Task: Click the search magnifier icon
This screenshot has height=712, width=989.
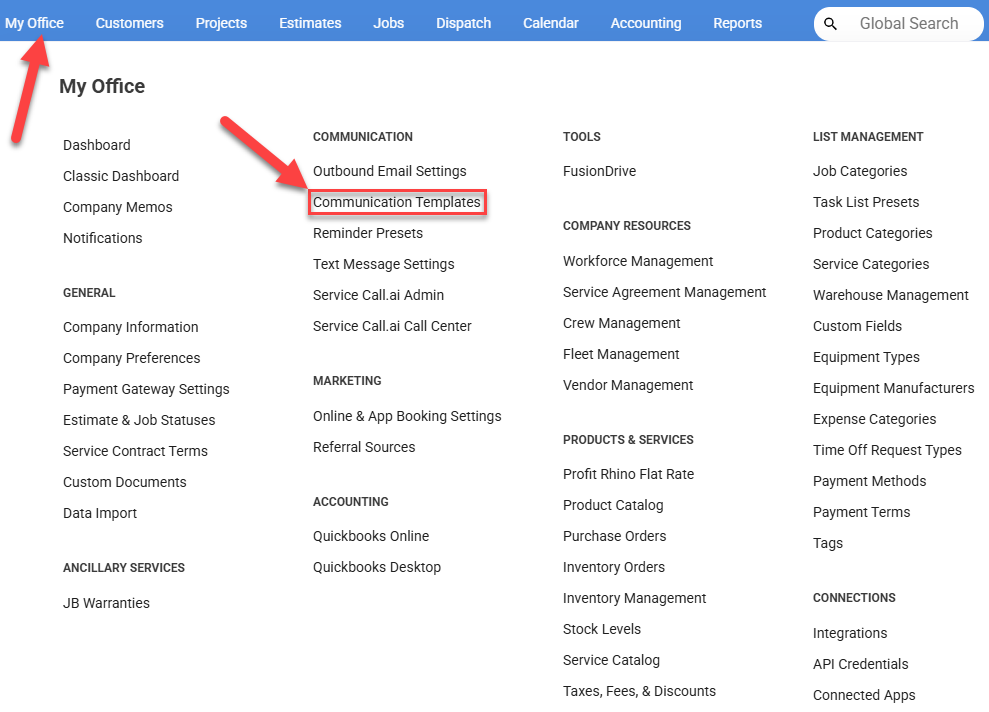Action: (830, 24)
